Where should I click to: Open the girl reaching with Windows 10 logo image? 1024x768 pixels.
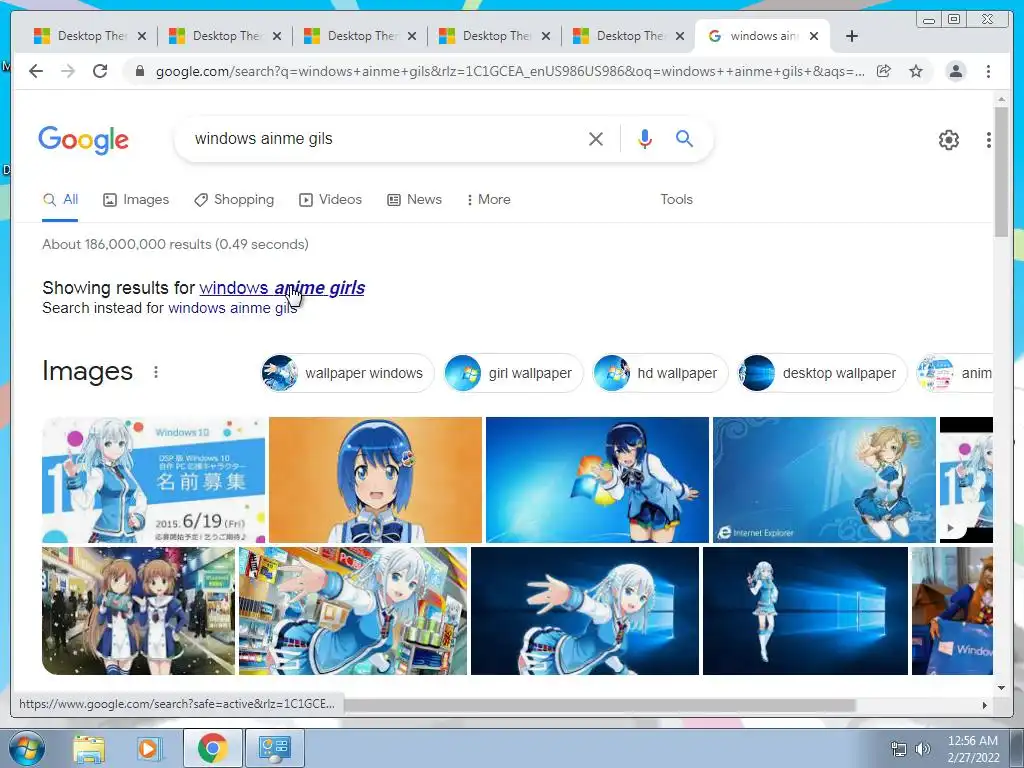pos(585,611)
